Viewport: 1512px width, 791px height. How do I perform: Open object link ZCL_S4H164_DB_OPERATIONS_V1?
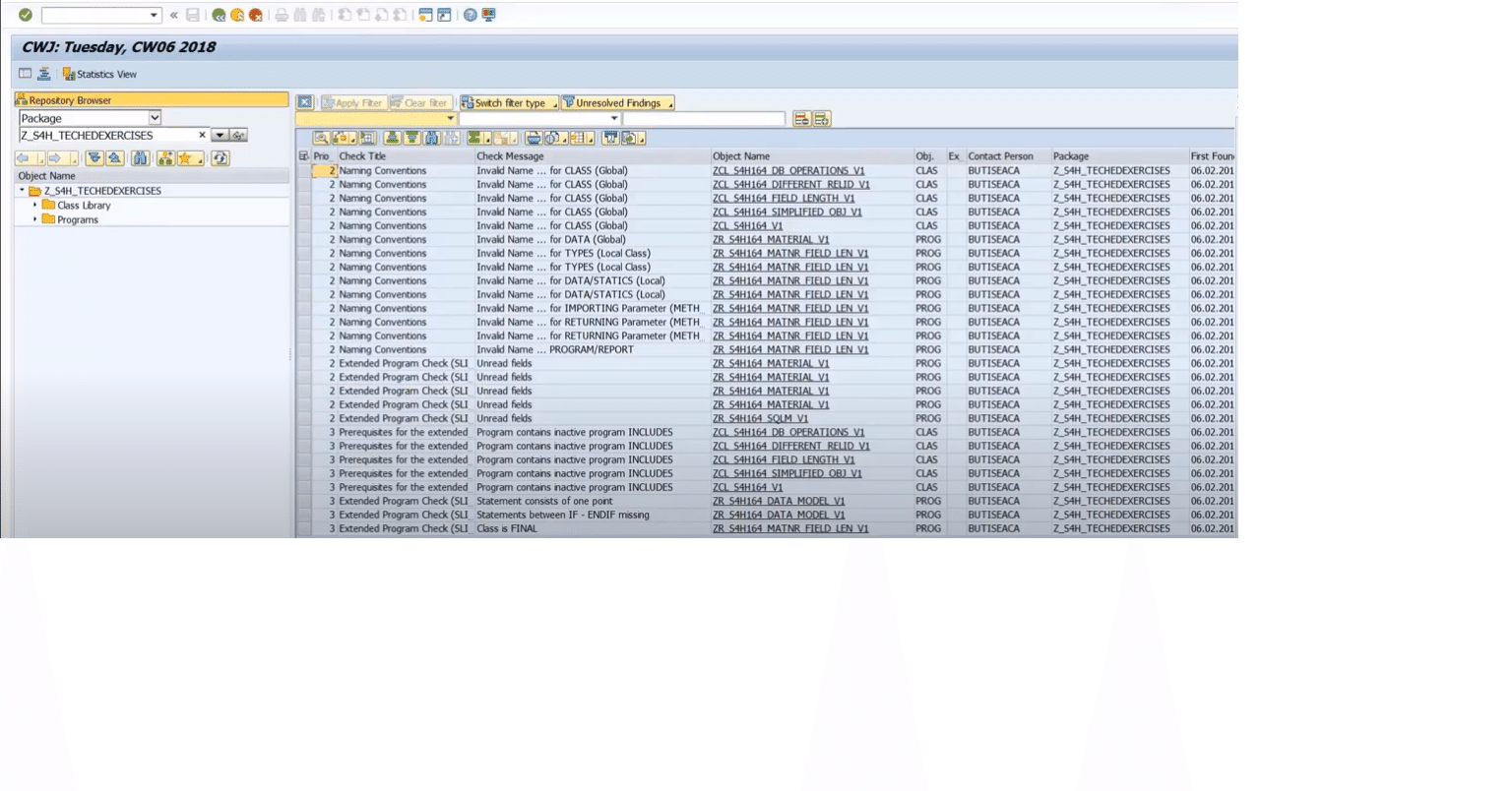coord(787,170)
